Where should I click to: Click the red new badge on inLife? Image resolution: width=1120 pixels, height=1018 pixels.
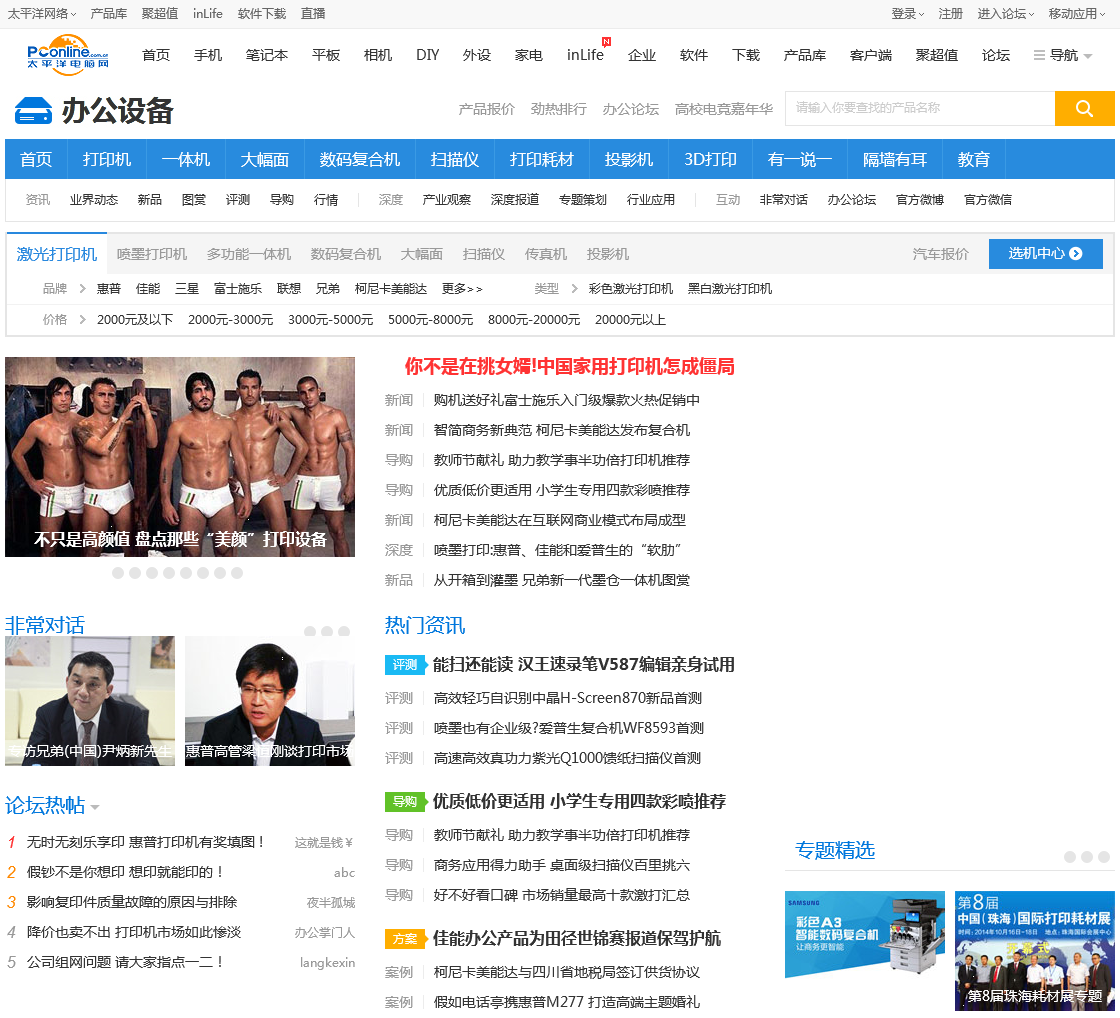(606, 41)
